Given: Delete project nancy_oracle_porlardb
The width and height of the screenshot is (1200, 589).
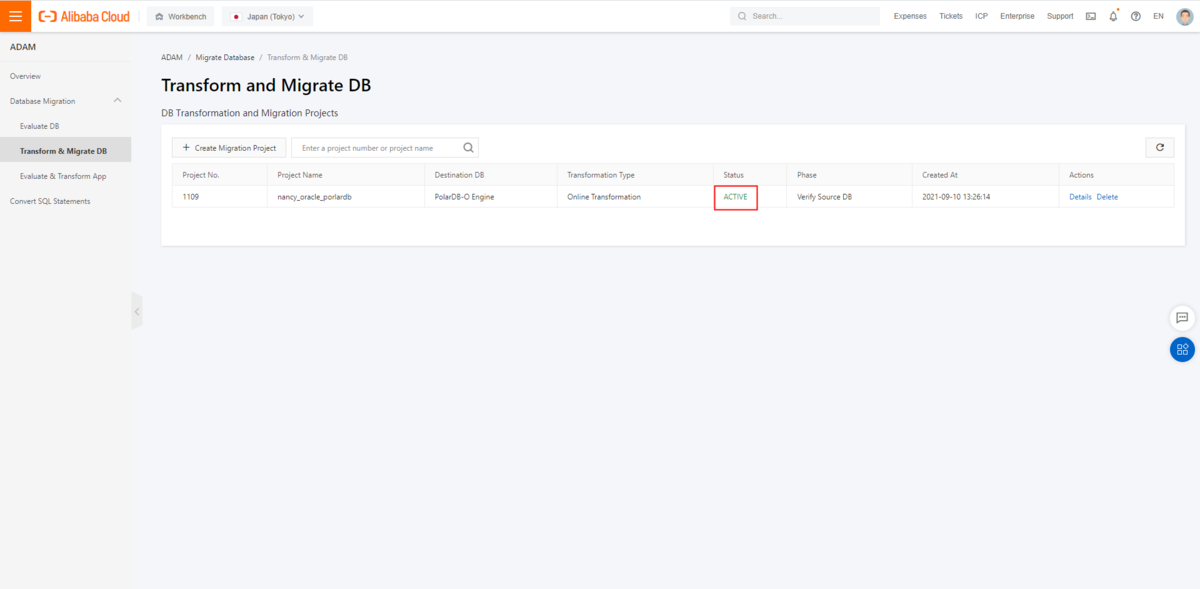Looking at the screenshot, I should click(x=1107, y=197).
